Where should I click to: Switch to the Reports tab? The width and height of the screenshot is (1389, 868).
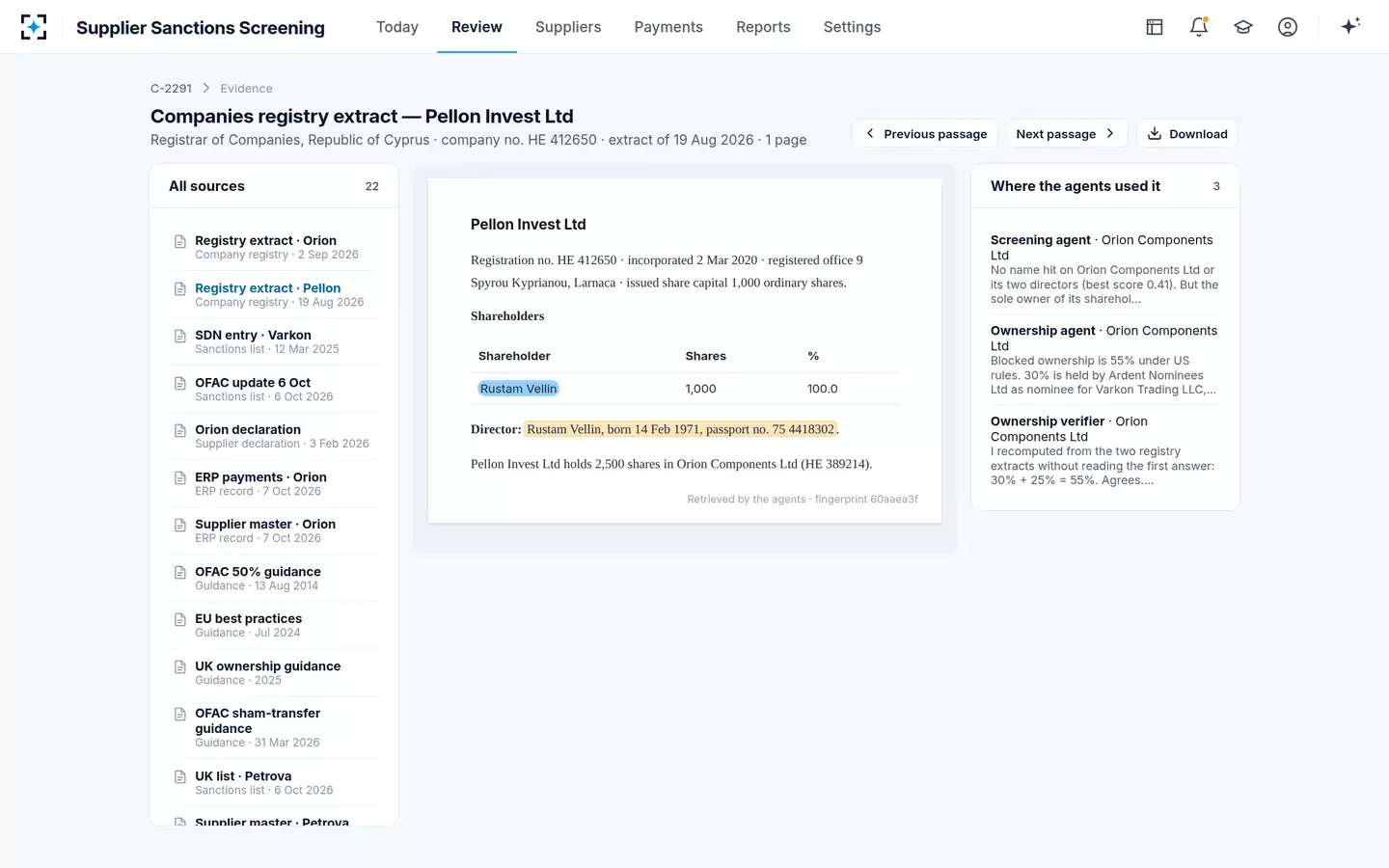(763, 27)
